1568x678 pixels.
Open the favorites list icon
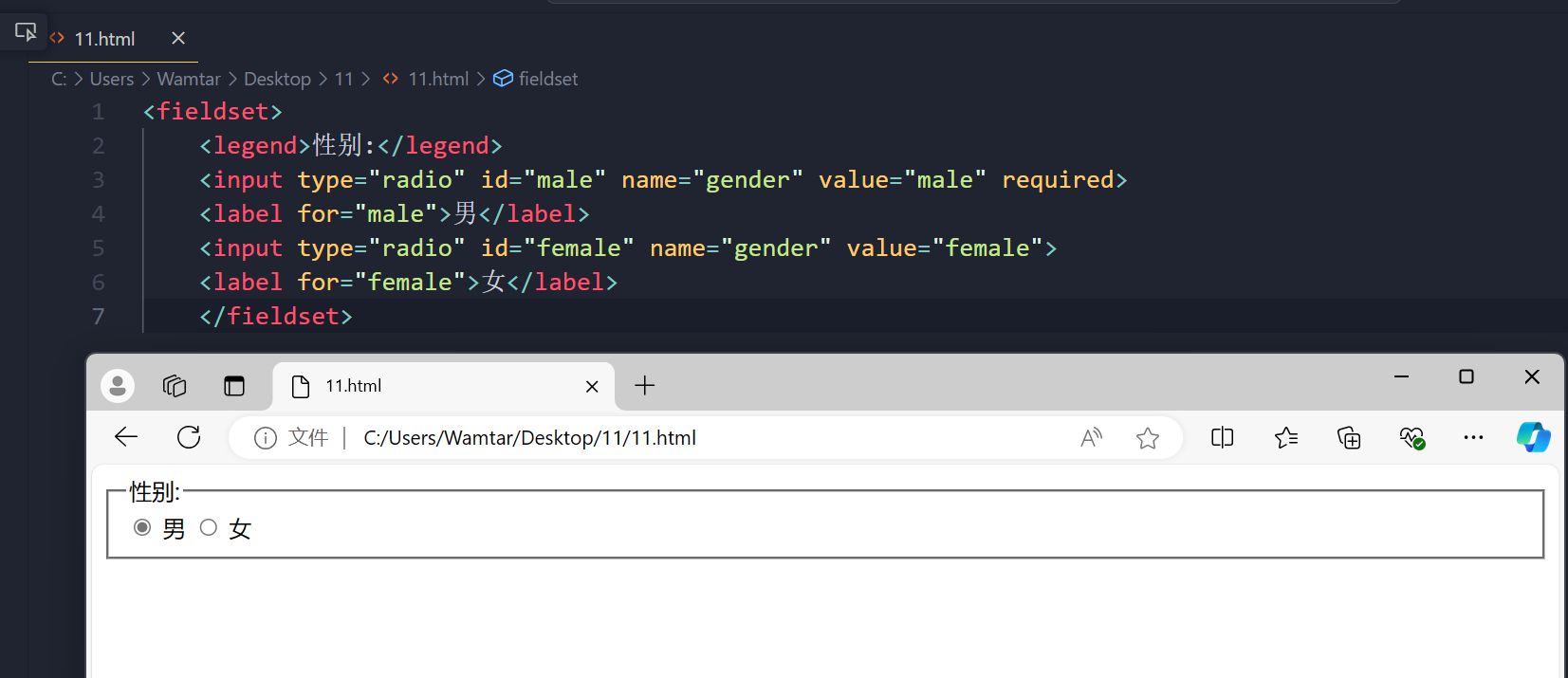1286,437
